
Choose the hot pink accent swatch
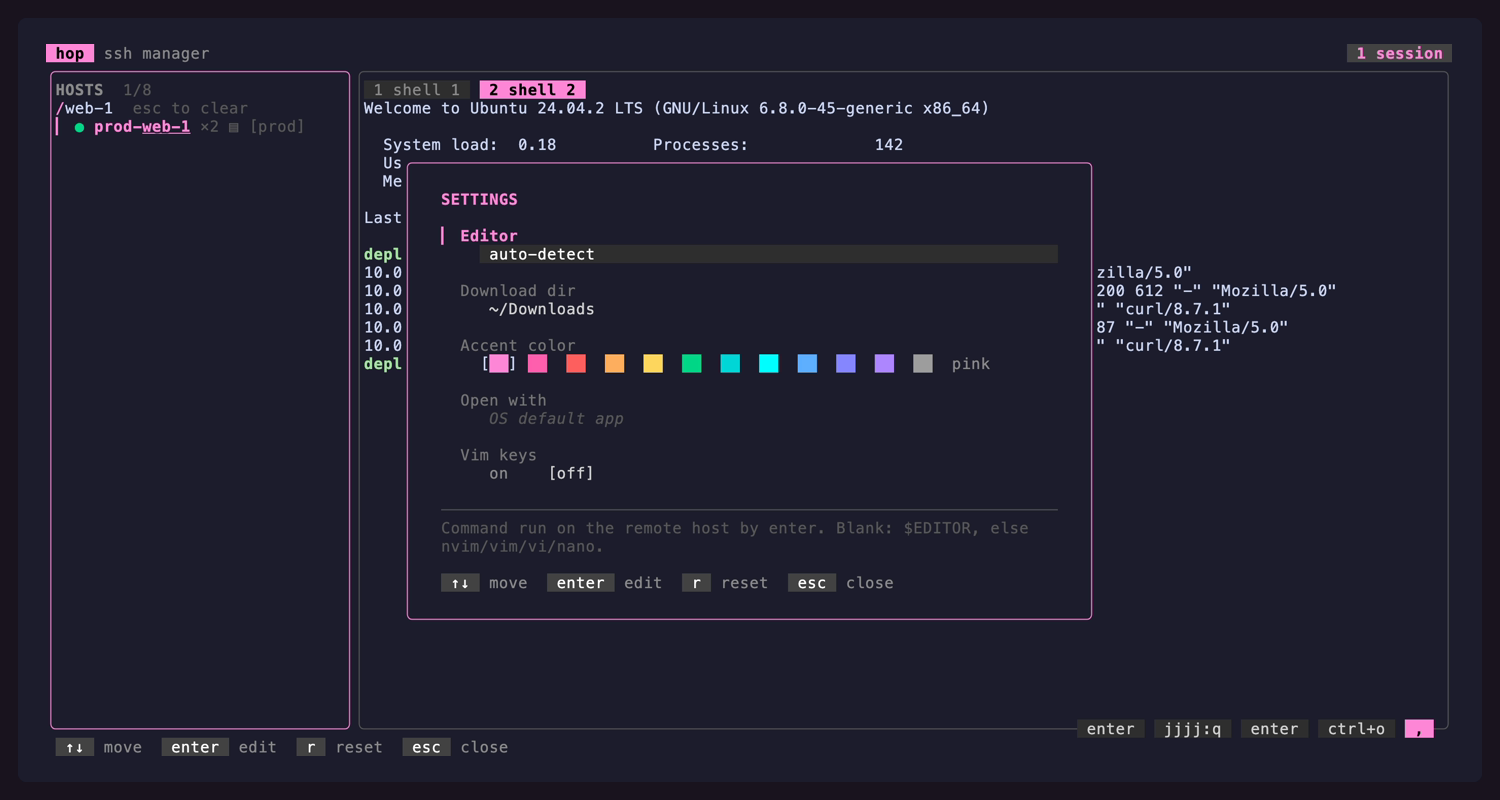click(538, 364)
